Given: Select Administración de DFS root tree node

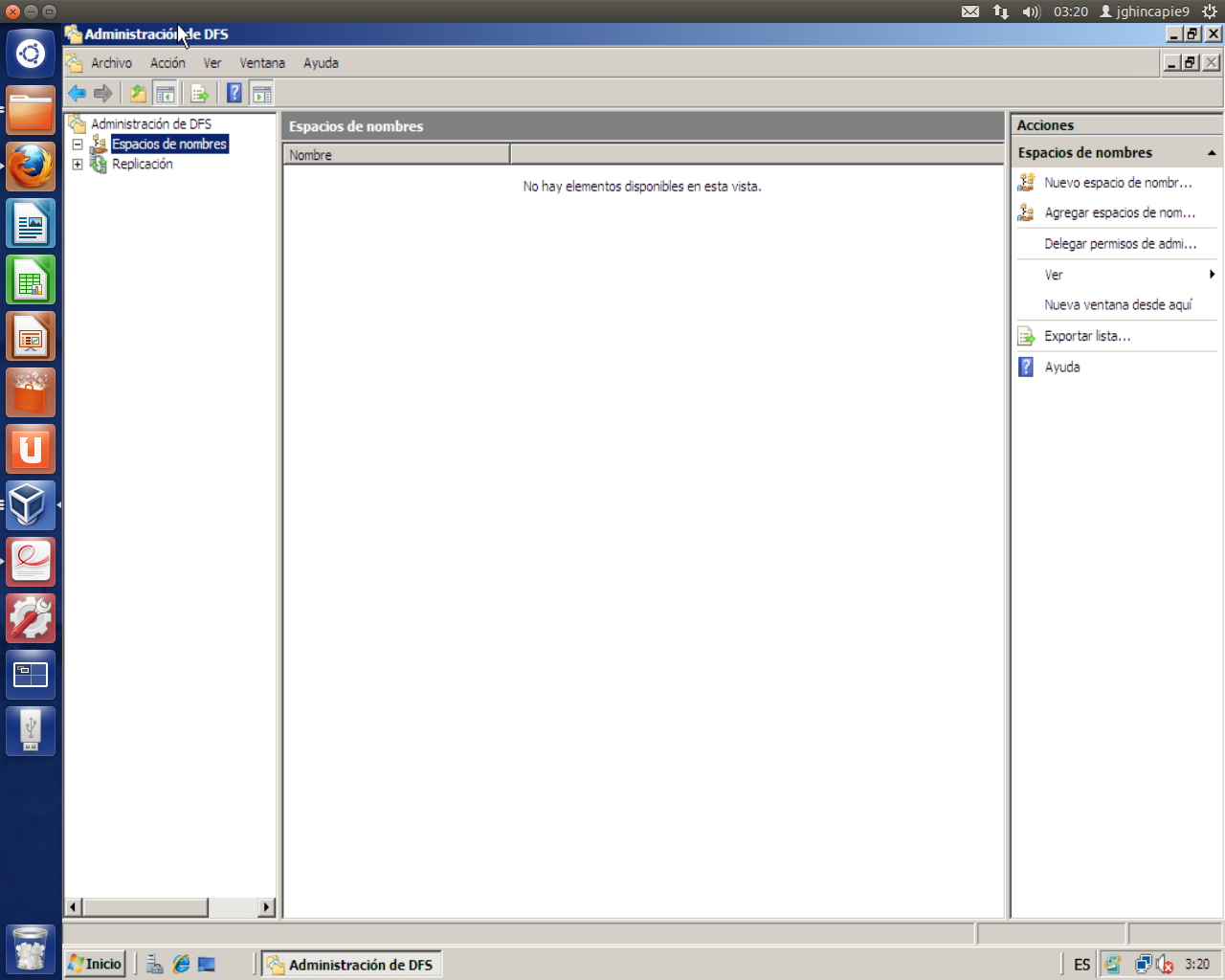Looking at the screenshot, I should click(151, 123).
